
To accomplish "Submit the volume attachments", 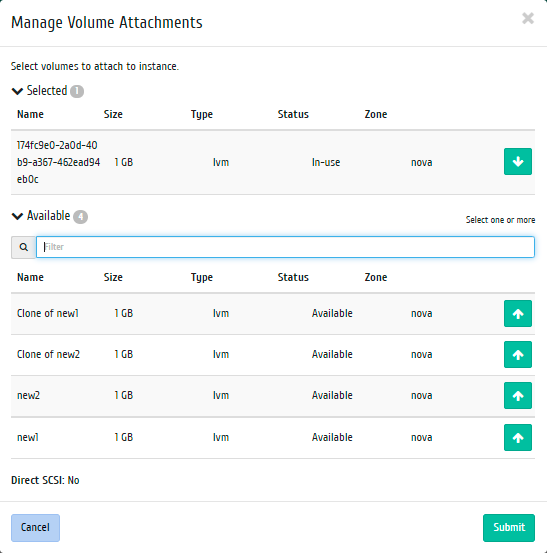I will (509, 528).
